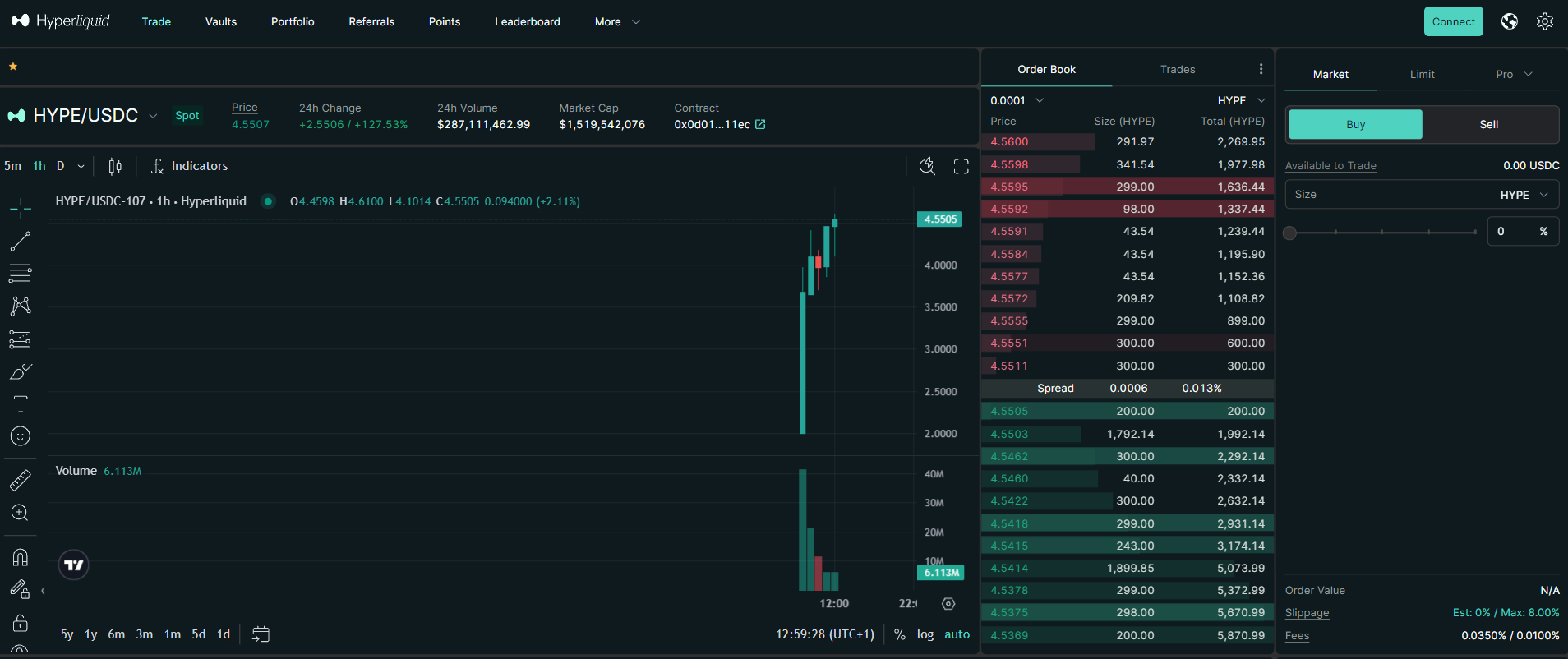
Task: Open the settings gear in header
Action: tap(1545, 21)
